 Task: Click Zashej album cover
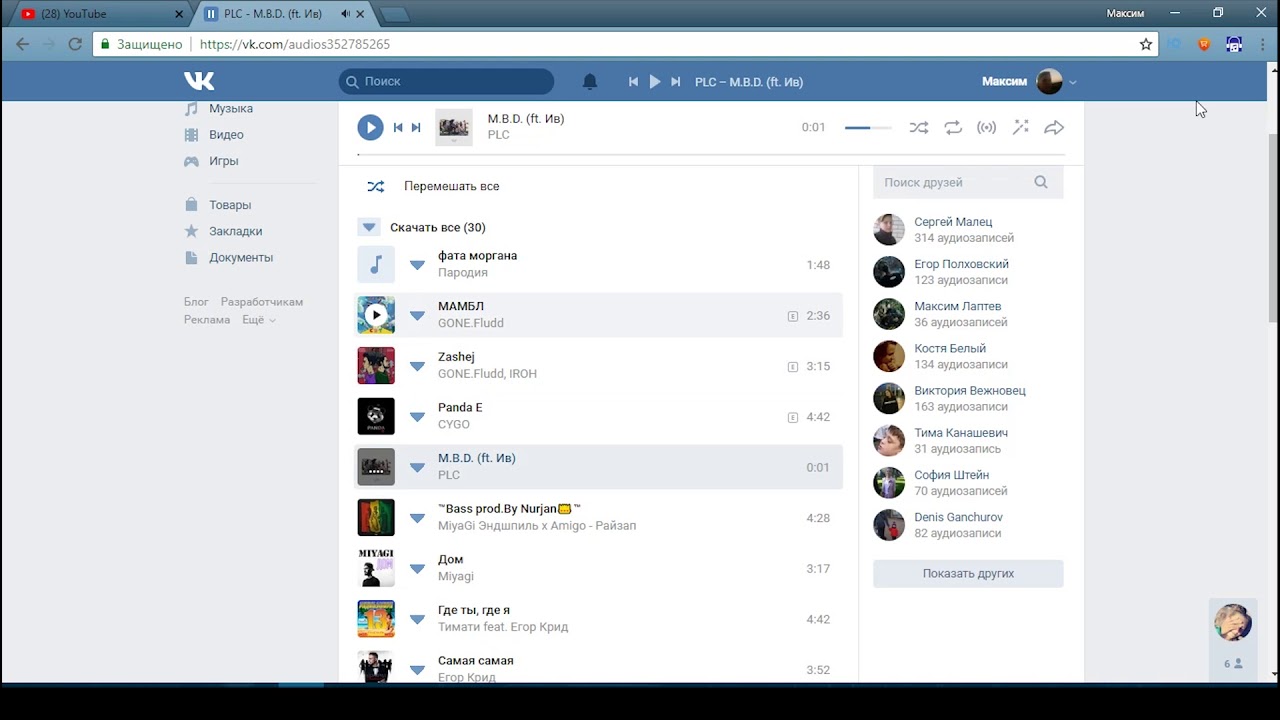(x=376, y=366)
